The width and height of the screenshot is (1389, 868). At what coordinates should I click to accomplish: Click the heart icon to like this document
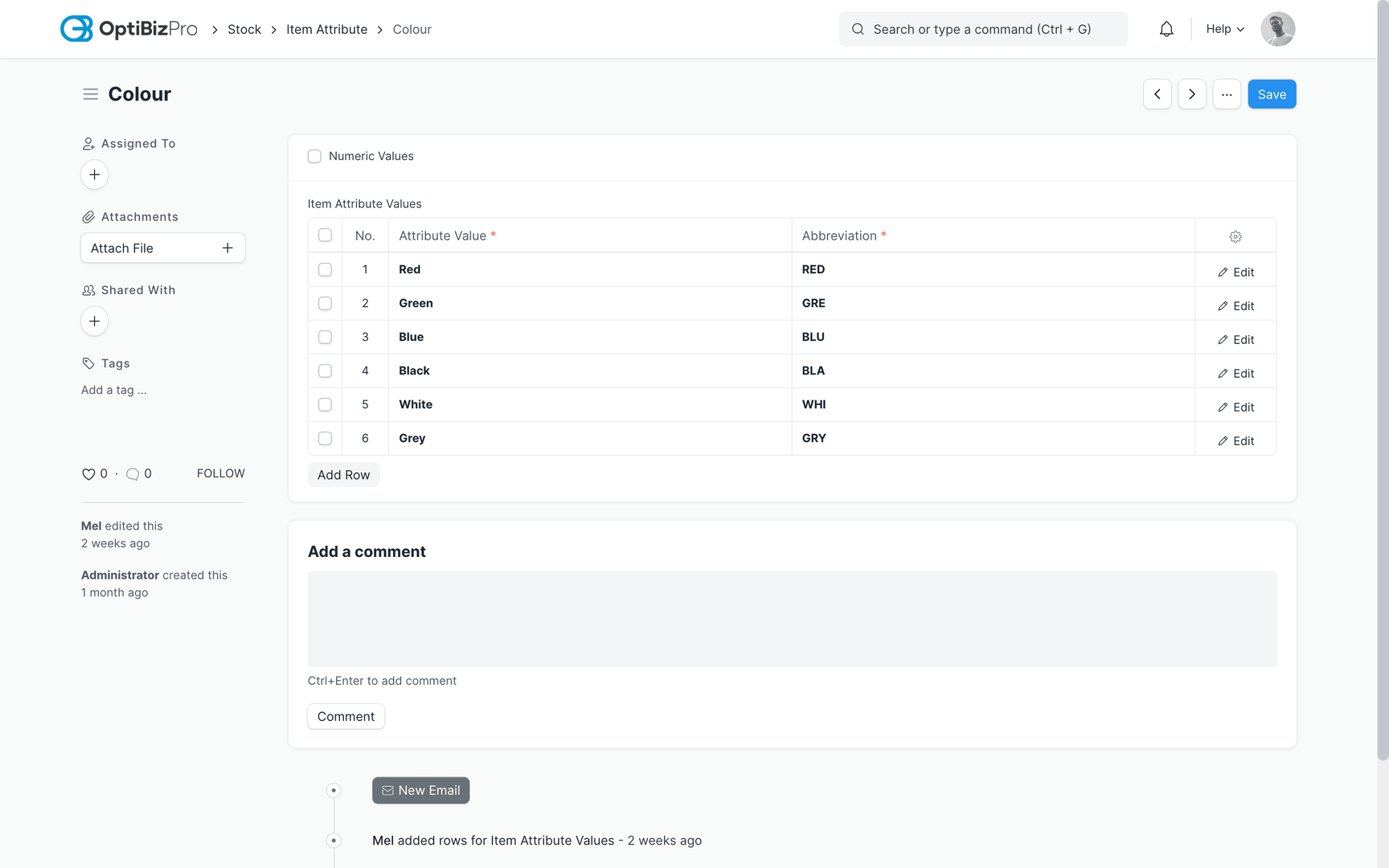click(x=88, y=473)
